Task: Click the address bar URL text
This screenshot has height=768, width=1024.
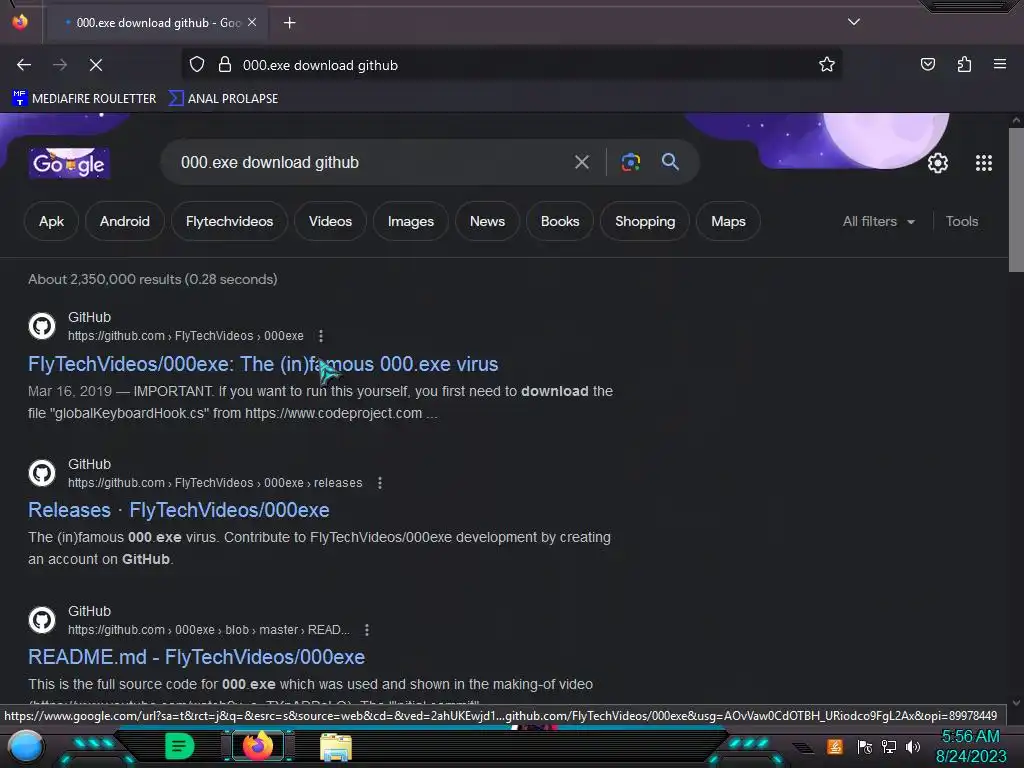Action: click(320, 65)
